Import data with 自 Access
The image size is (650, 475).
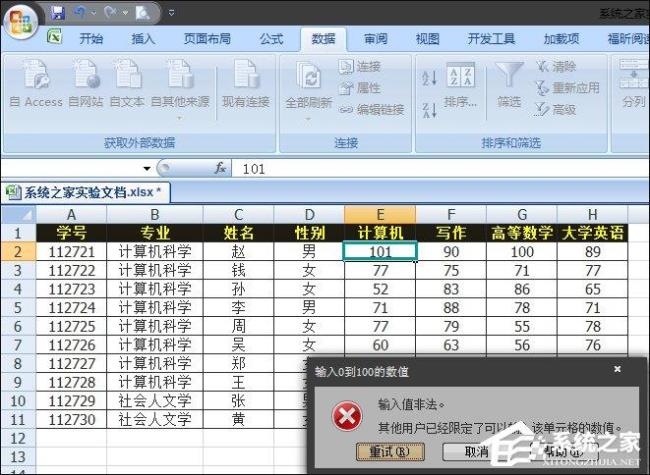click(36, 84)
